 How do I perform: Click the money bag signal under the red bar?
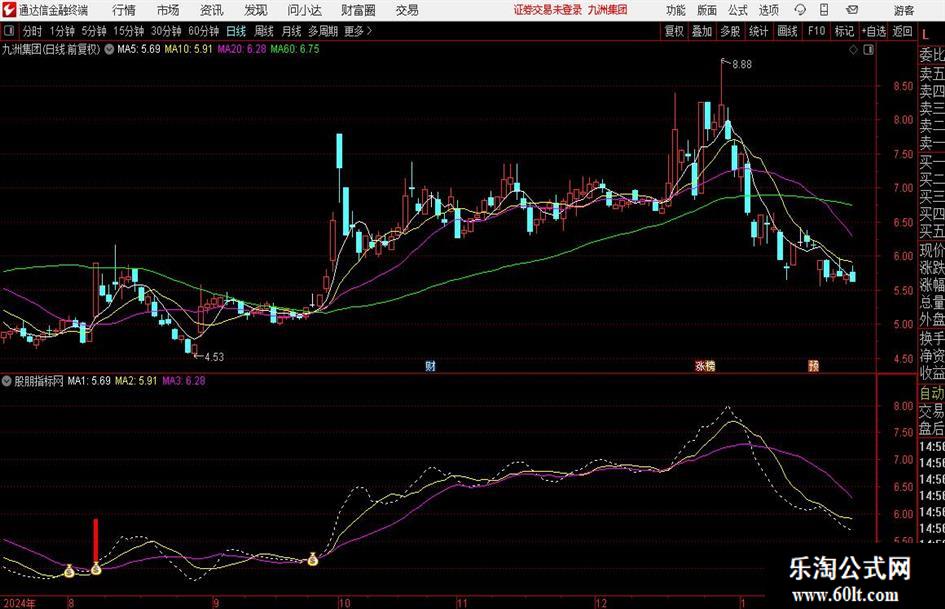96,567
